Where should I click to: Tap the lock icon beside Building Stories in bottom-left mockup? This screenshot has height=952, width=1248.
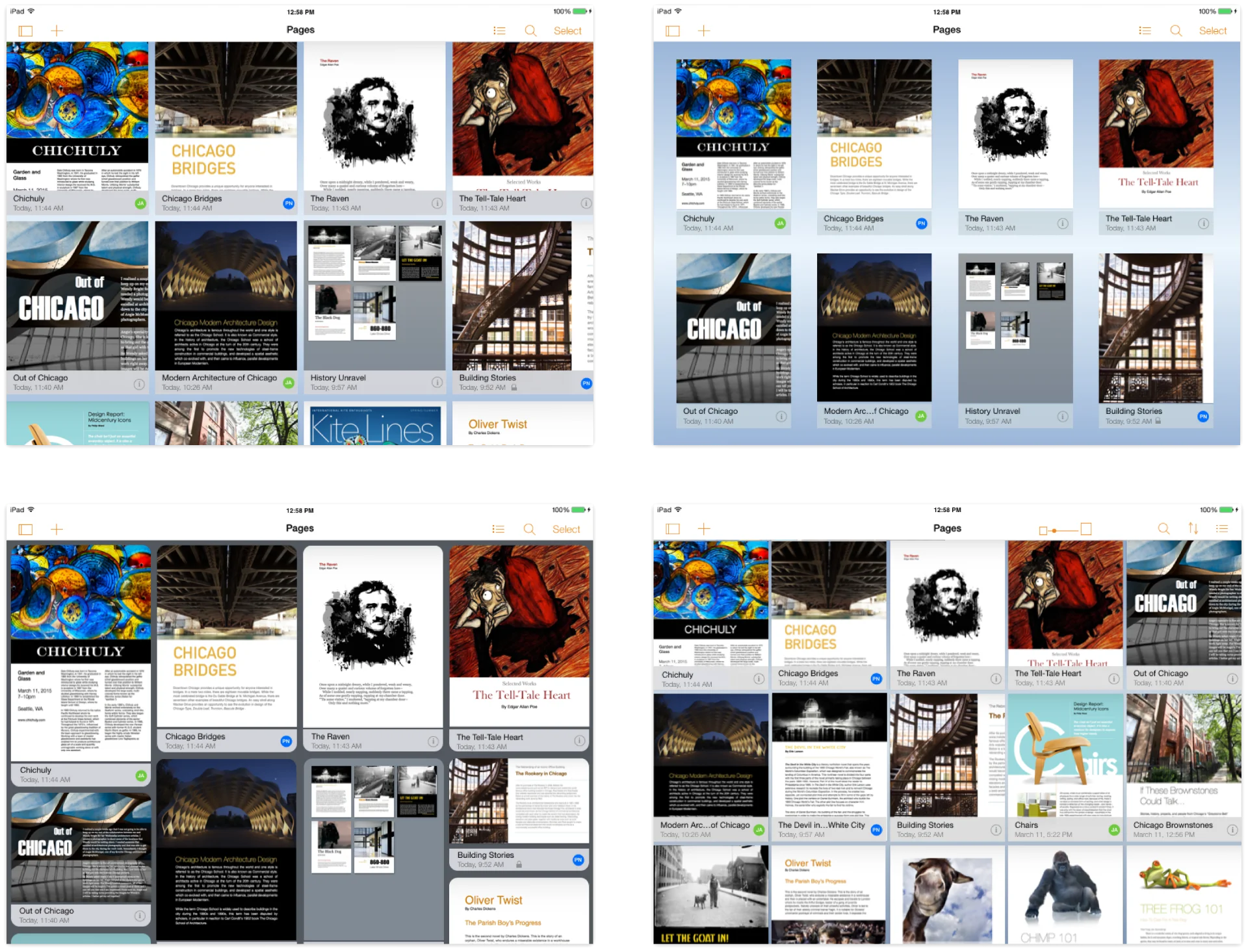coord(519,864)
